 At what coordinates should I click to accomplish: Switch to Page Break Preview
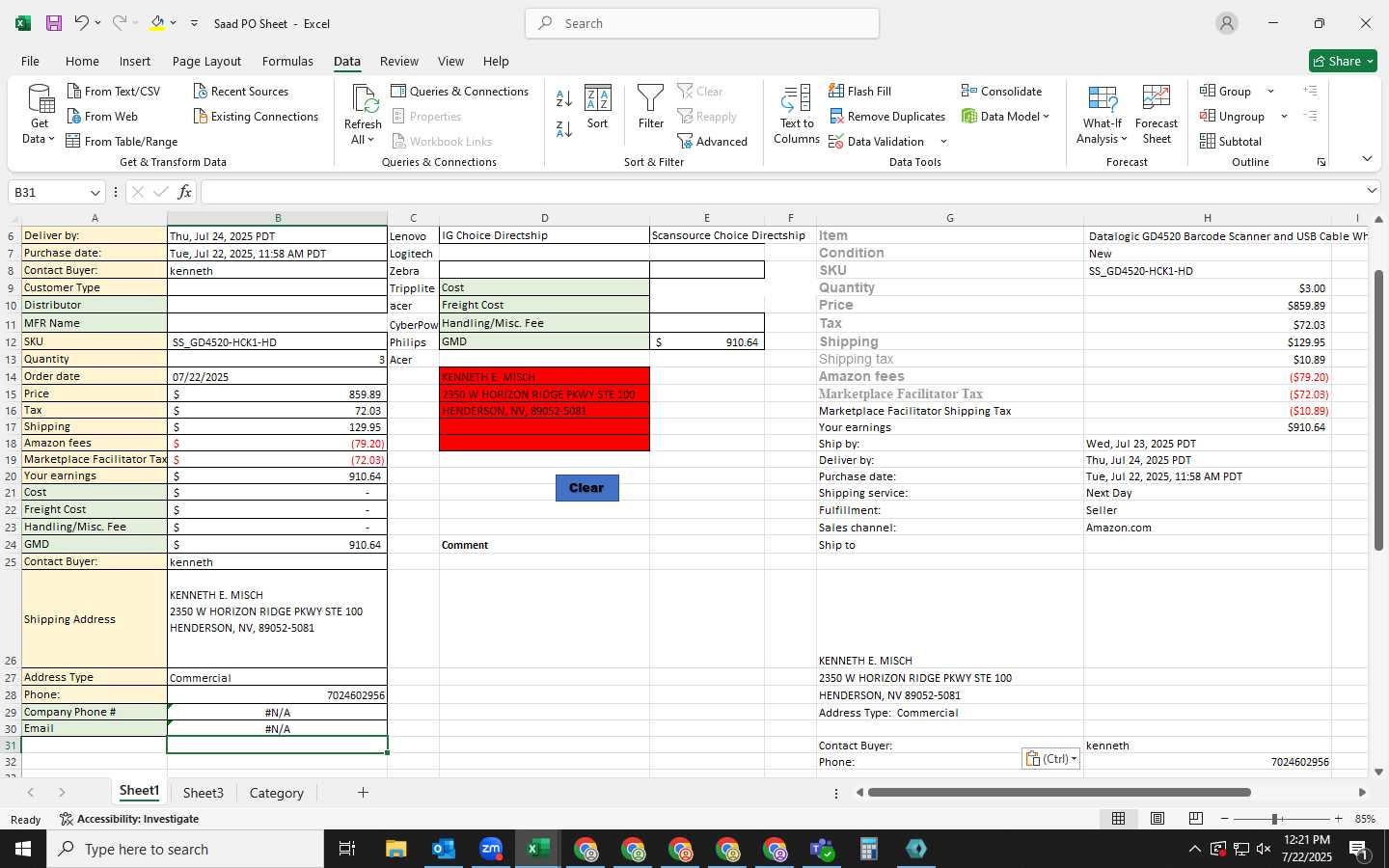point(1196,819)
